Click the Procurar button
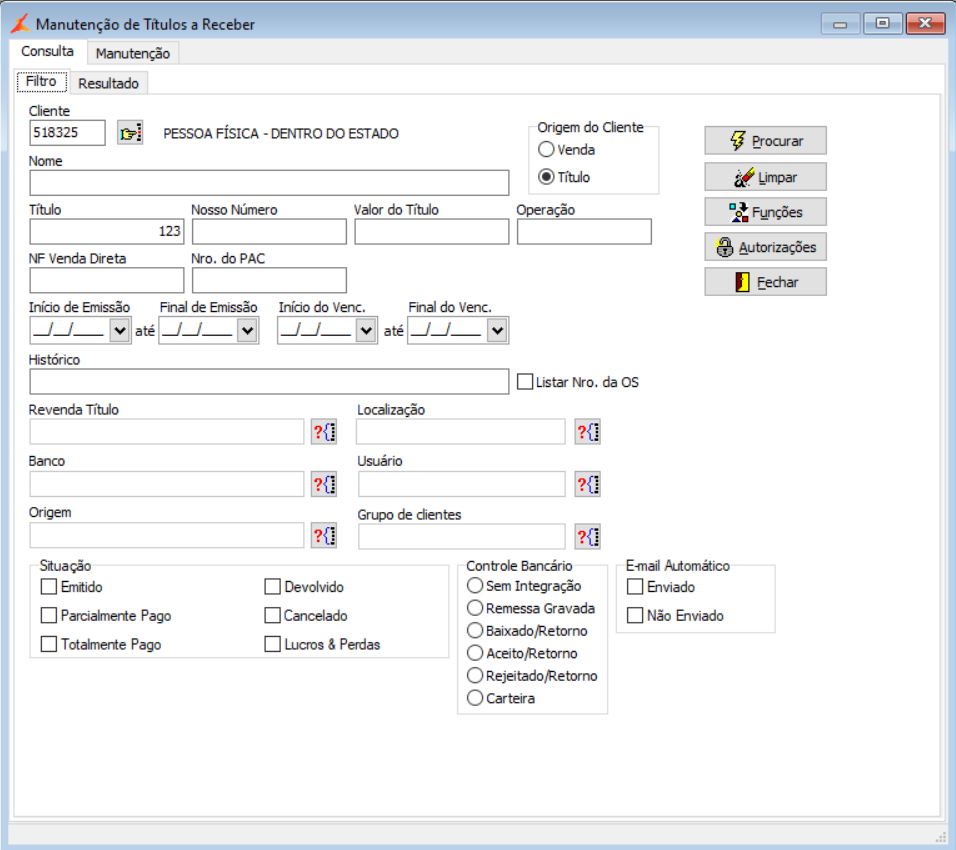 (x=766, y=141)
